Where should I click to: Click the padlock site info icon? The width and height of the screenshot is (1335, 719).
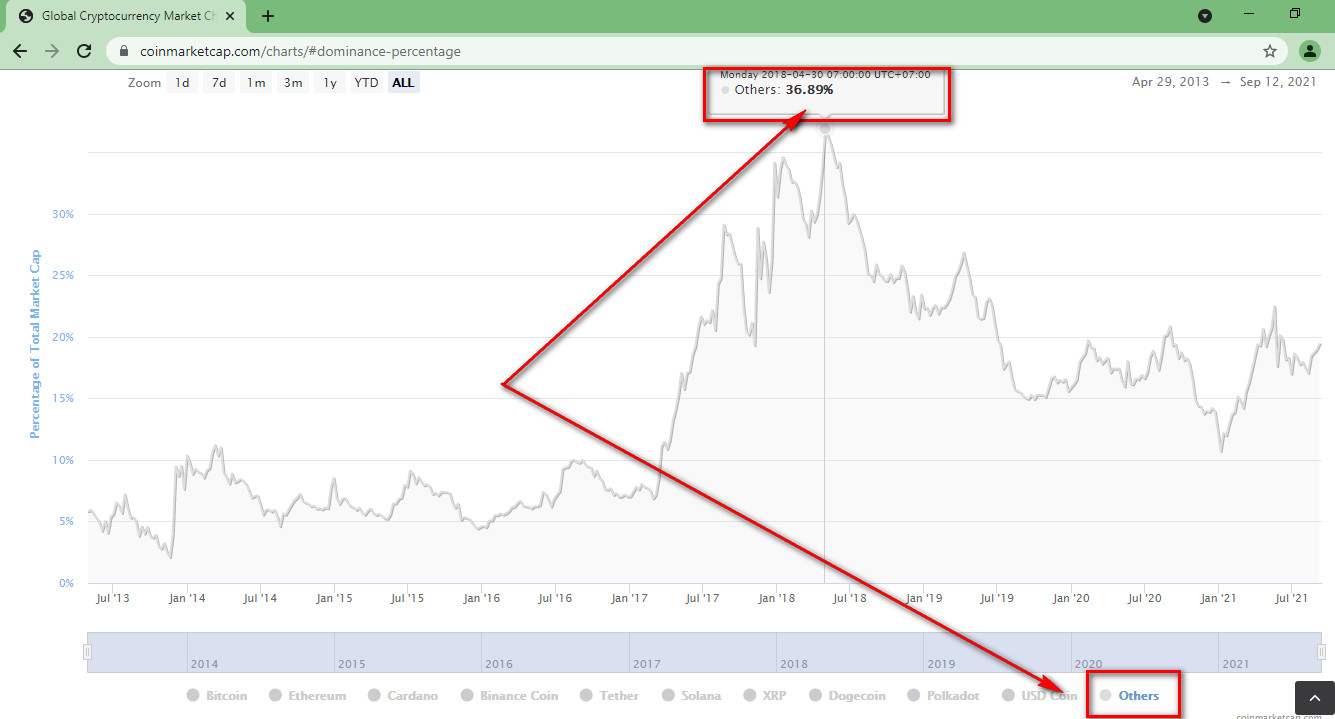point(124,51)
